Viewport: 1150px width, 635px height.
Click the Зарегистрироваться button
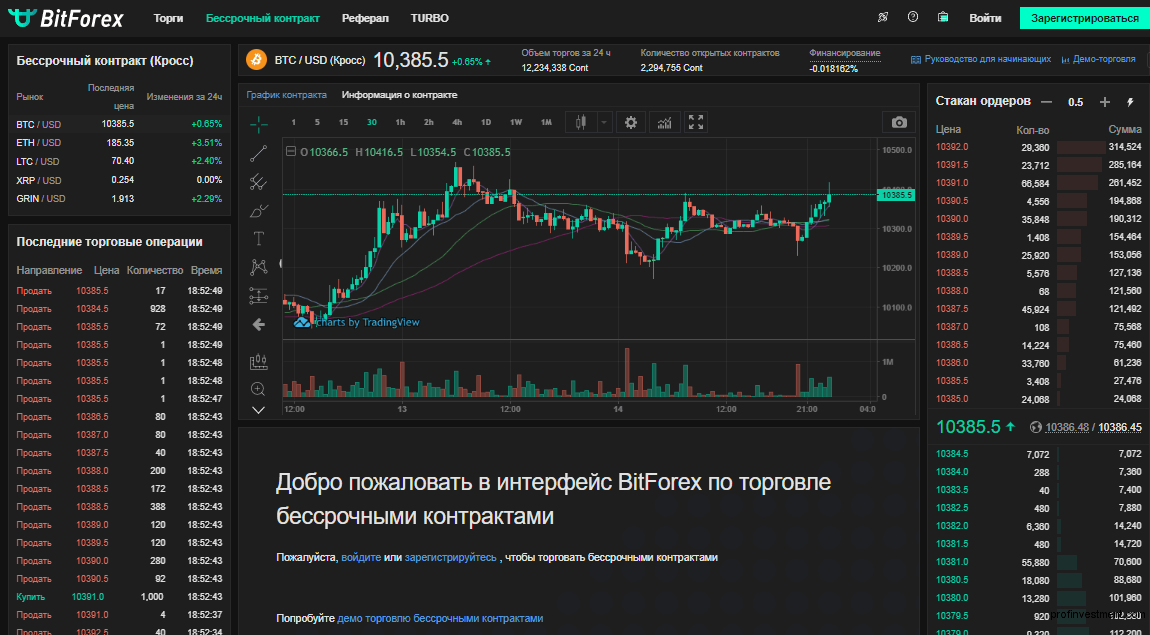1085,18
